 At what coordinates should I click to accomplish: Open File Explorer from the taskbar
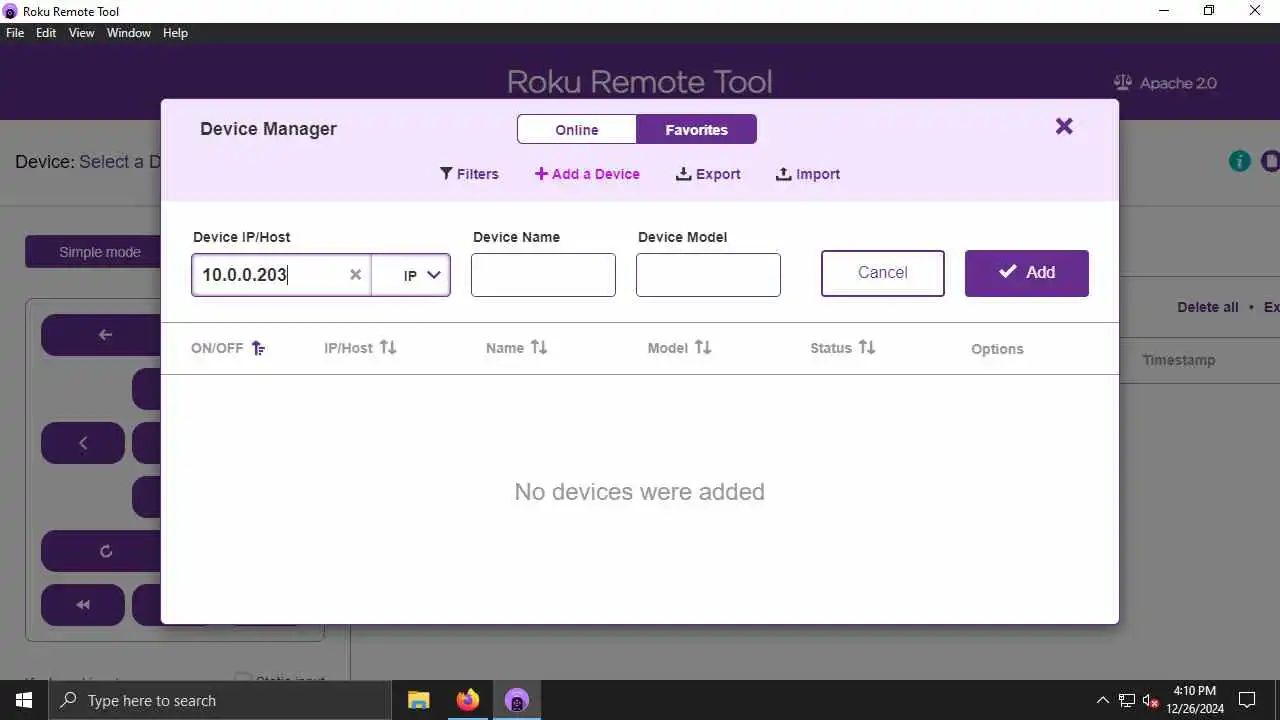click(418, 700)
